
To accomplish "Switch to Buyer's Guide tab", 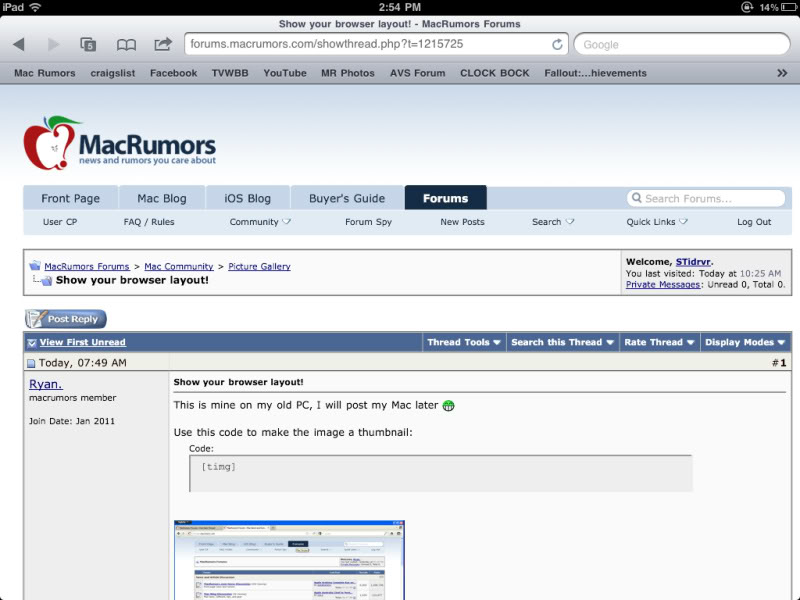I will (347, 198).
